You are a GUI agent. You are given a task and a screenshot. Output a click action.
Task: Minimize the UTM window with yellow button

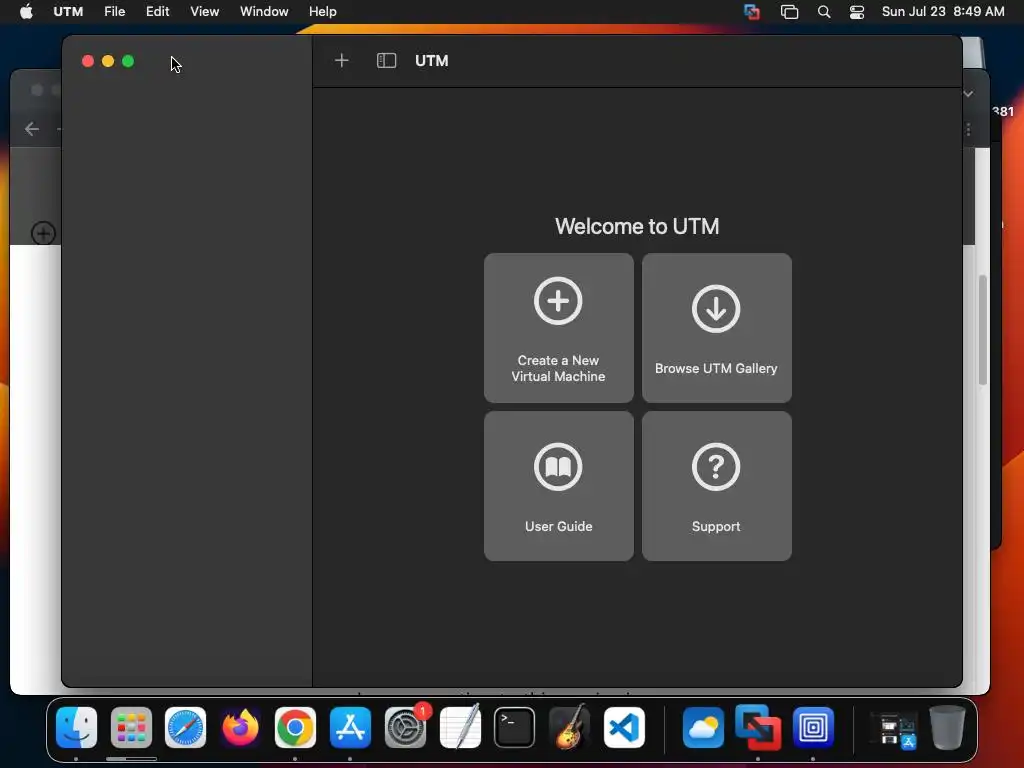tap(108, 61)
